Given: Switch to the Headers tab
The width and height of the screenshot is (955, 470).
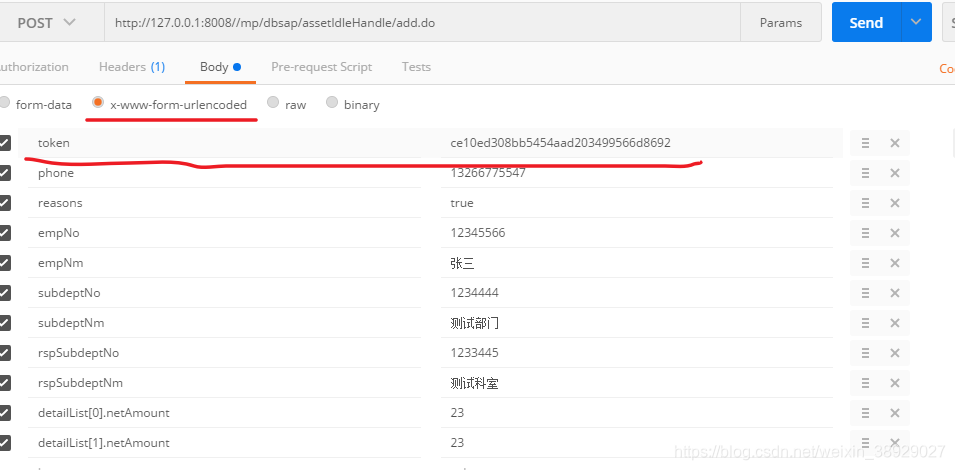Looking at the screenshot, I should click(x=132, y=67).
